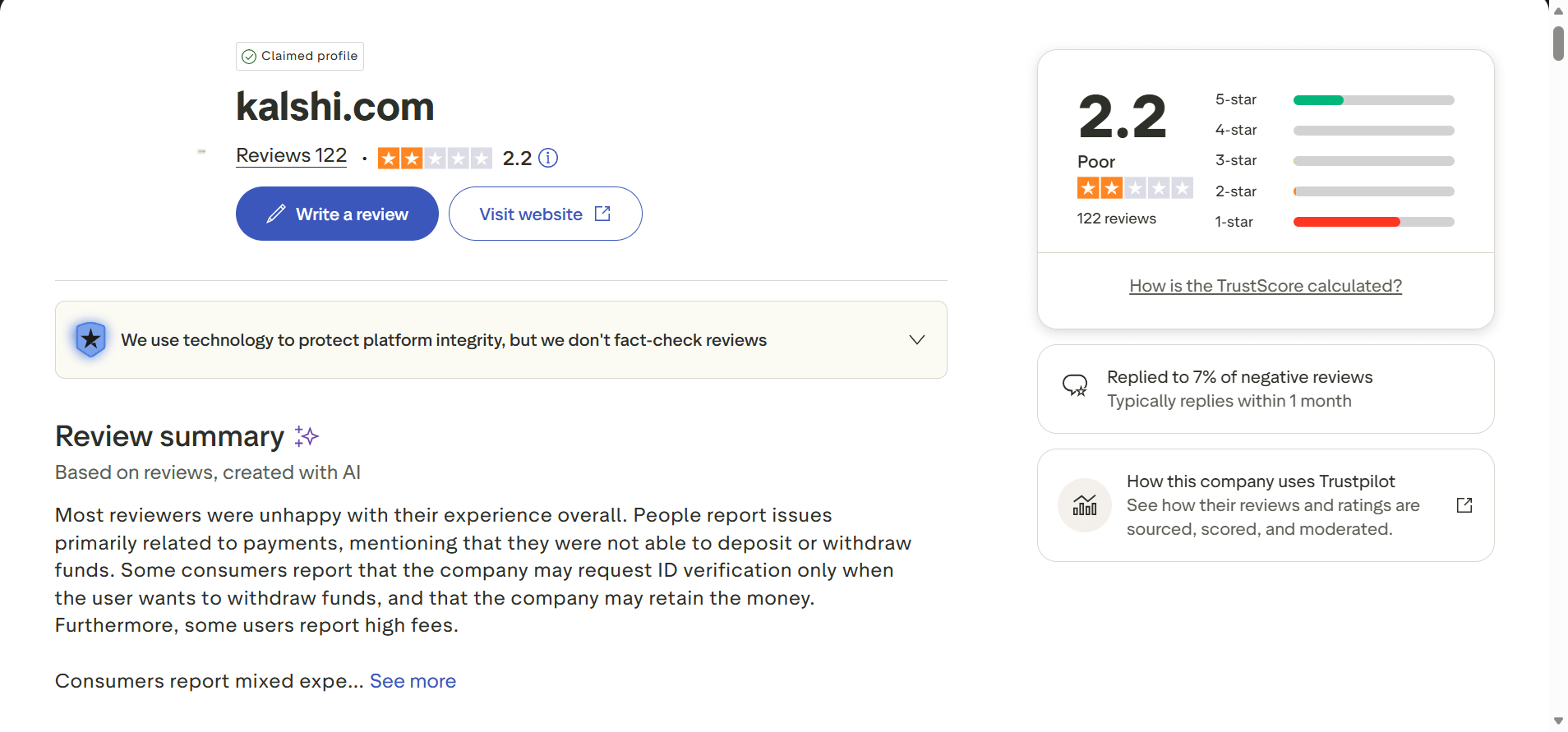Click the reply speech bubble icon

coord(1075,384)
